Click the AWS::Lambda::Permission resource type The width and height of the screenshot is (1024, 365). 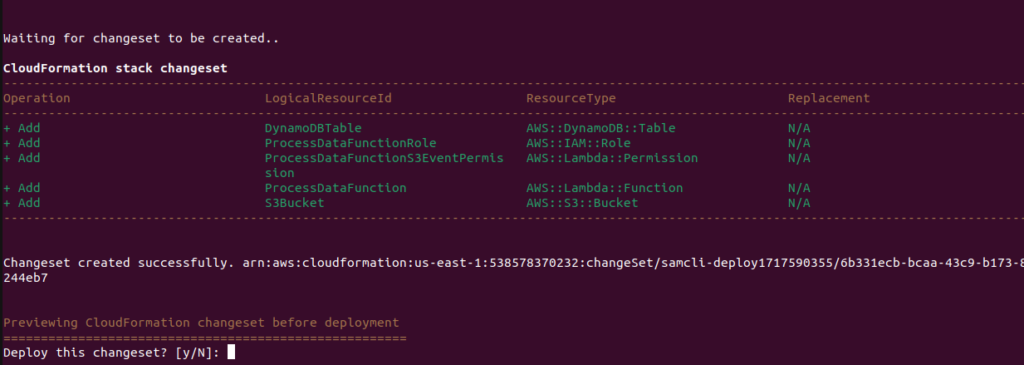[612, 158]
